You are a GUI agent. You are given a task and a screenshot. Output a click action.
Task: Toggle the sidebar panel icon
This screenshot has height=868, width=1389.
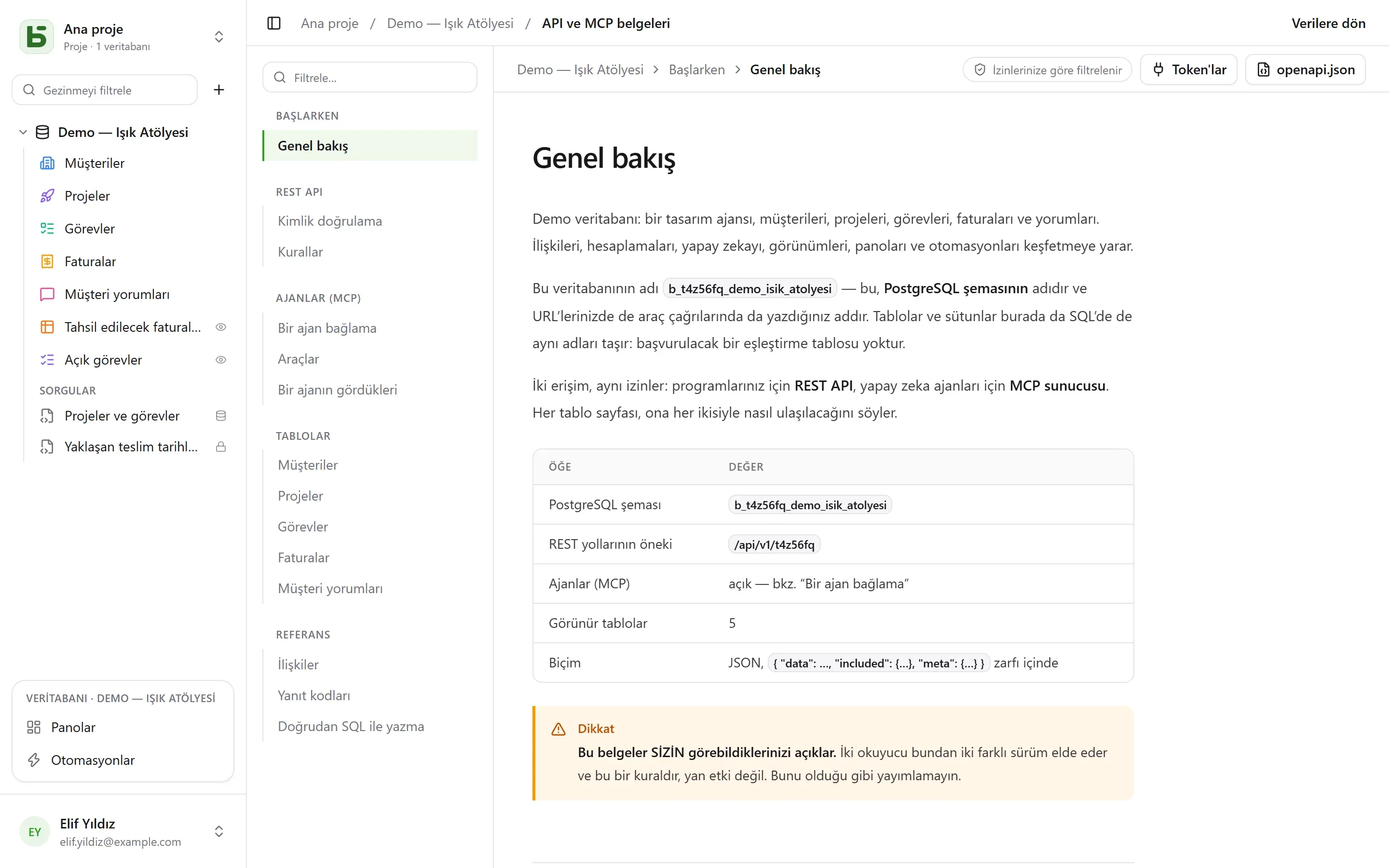tap(274, 24)
